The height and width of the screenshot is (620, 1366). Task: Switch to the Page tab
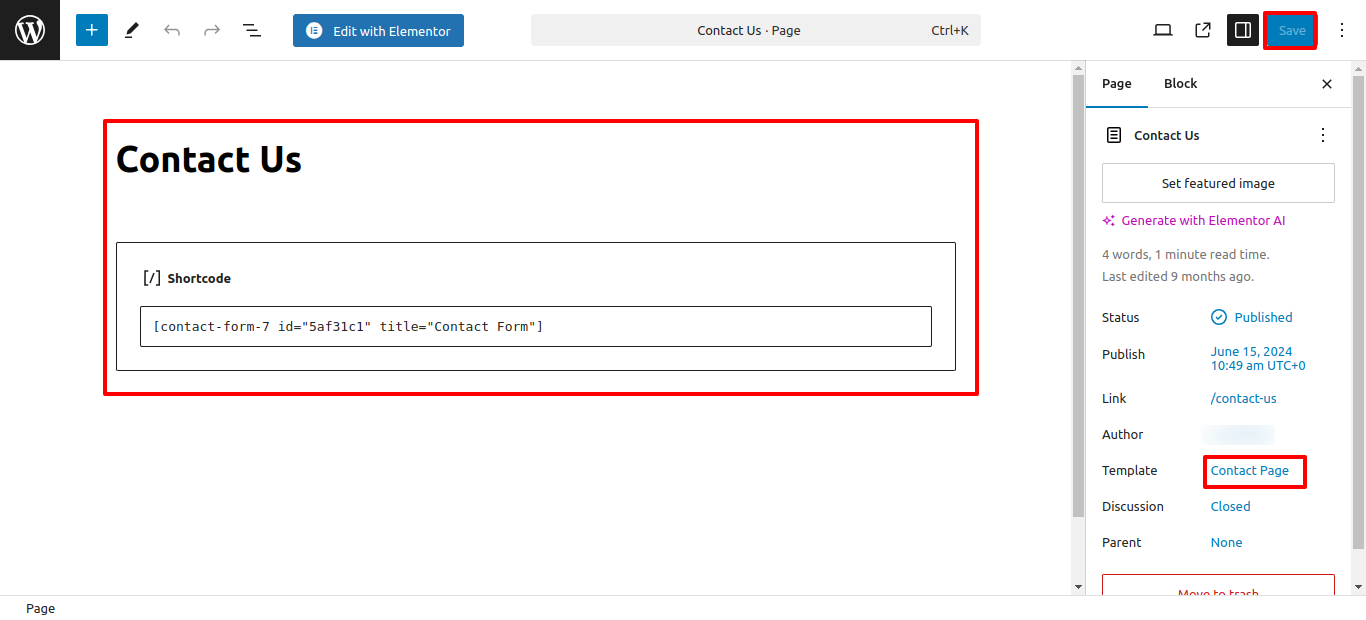pos(1117,84)
